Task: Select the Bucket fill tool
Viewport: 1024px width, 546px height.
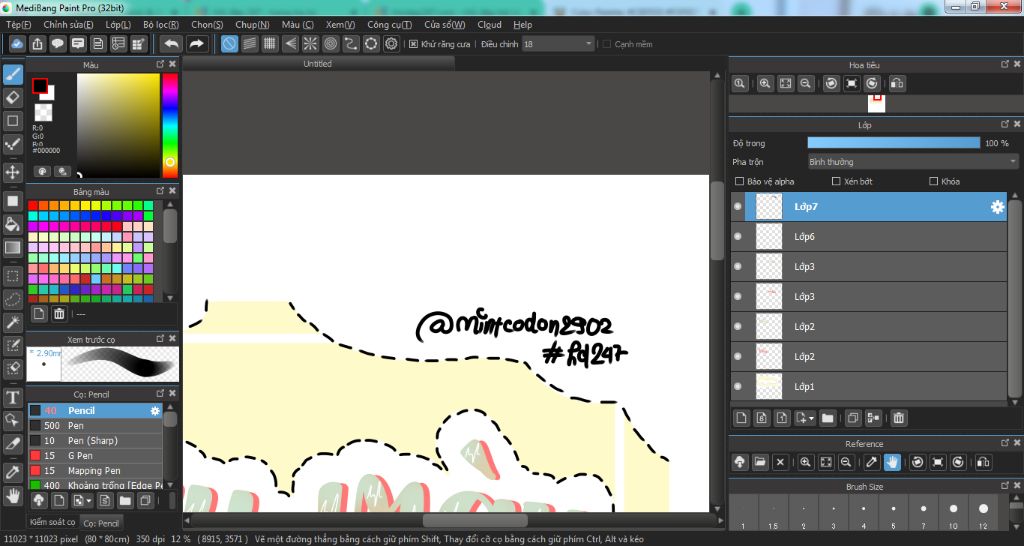Action: 12,225
